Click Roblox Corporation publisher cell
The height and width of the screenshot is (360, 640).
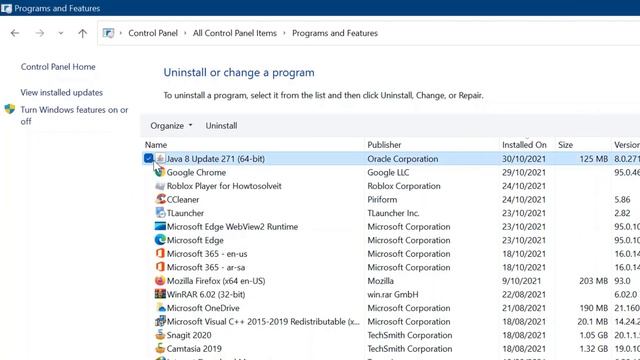(x=404, y=186)
